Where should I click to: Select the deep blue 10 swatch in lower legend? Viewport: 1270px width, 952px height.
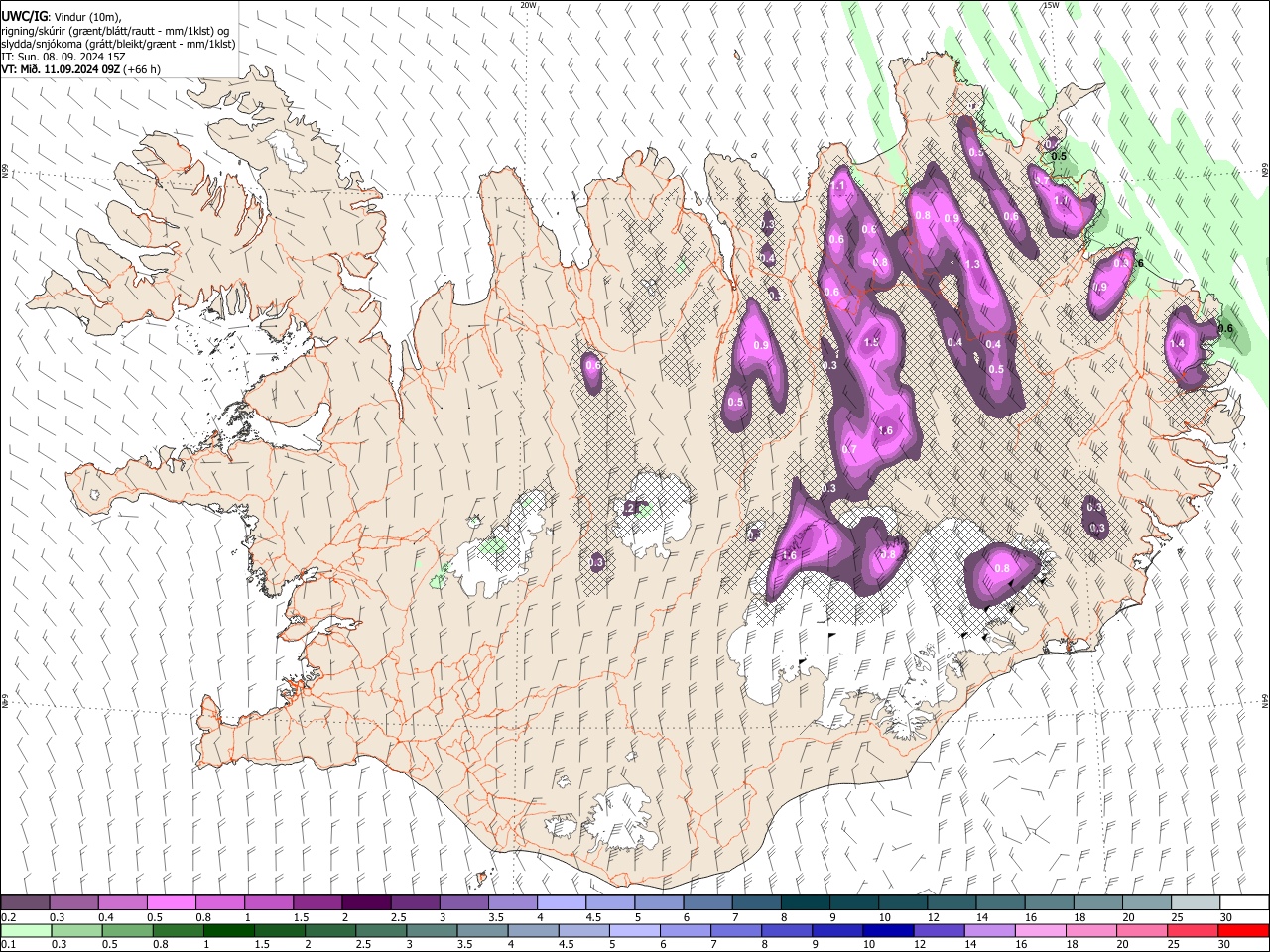pos(887,930)
